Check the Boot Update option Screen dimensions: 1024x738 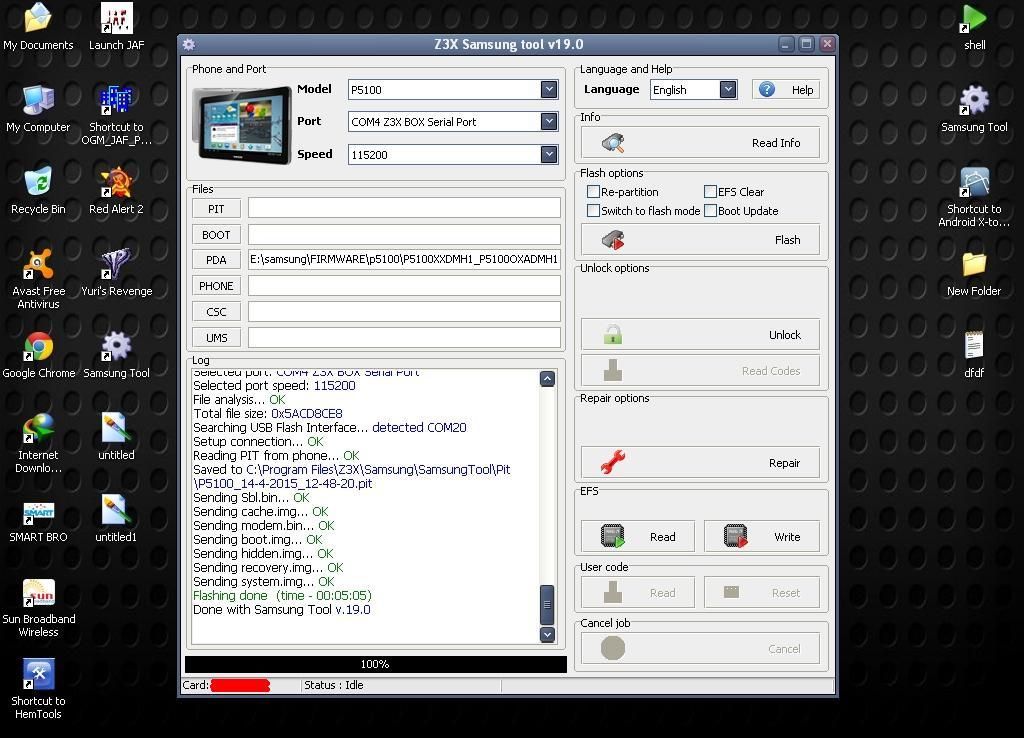[711, 211]
